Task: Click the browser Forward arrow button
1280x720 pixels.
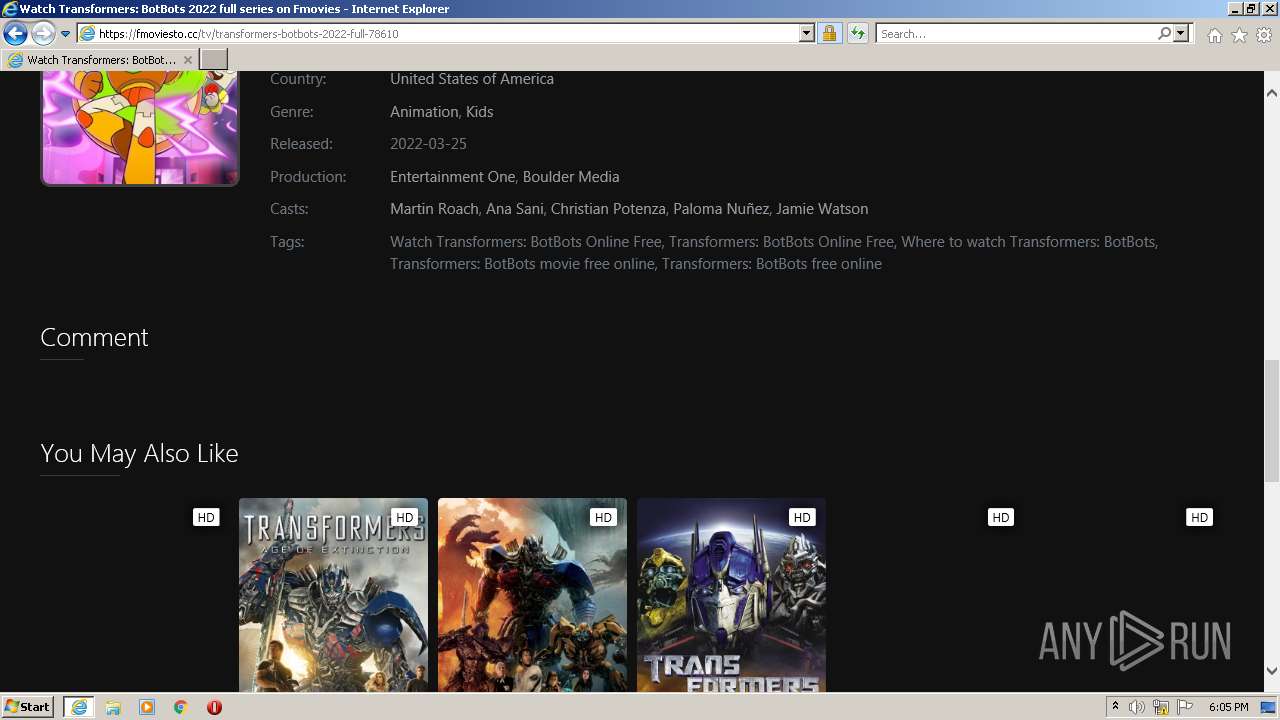Action: pyautogui.click(x=43, y=33)
